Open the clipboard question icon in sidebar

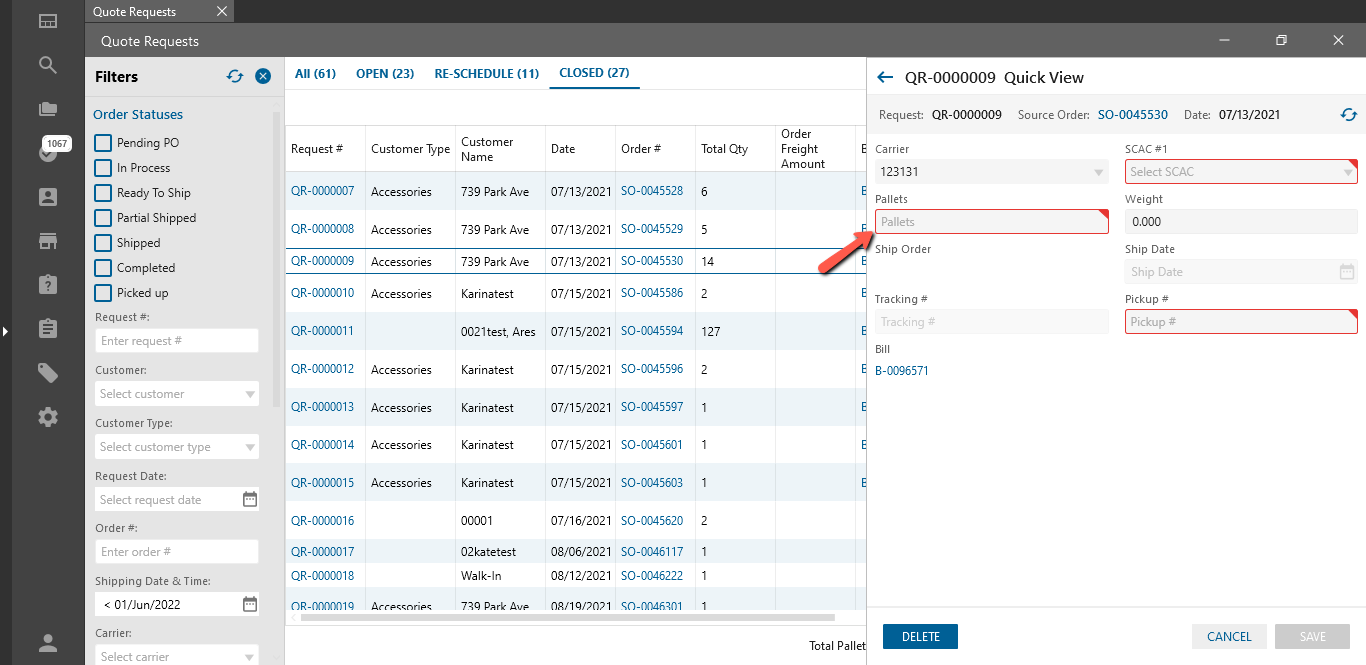point(48,284)
